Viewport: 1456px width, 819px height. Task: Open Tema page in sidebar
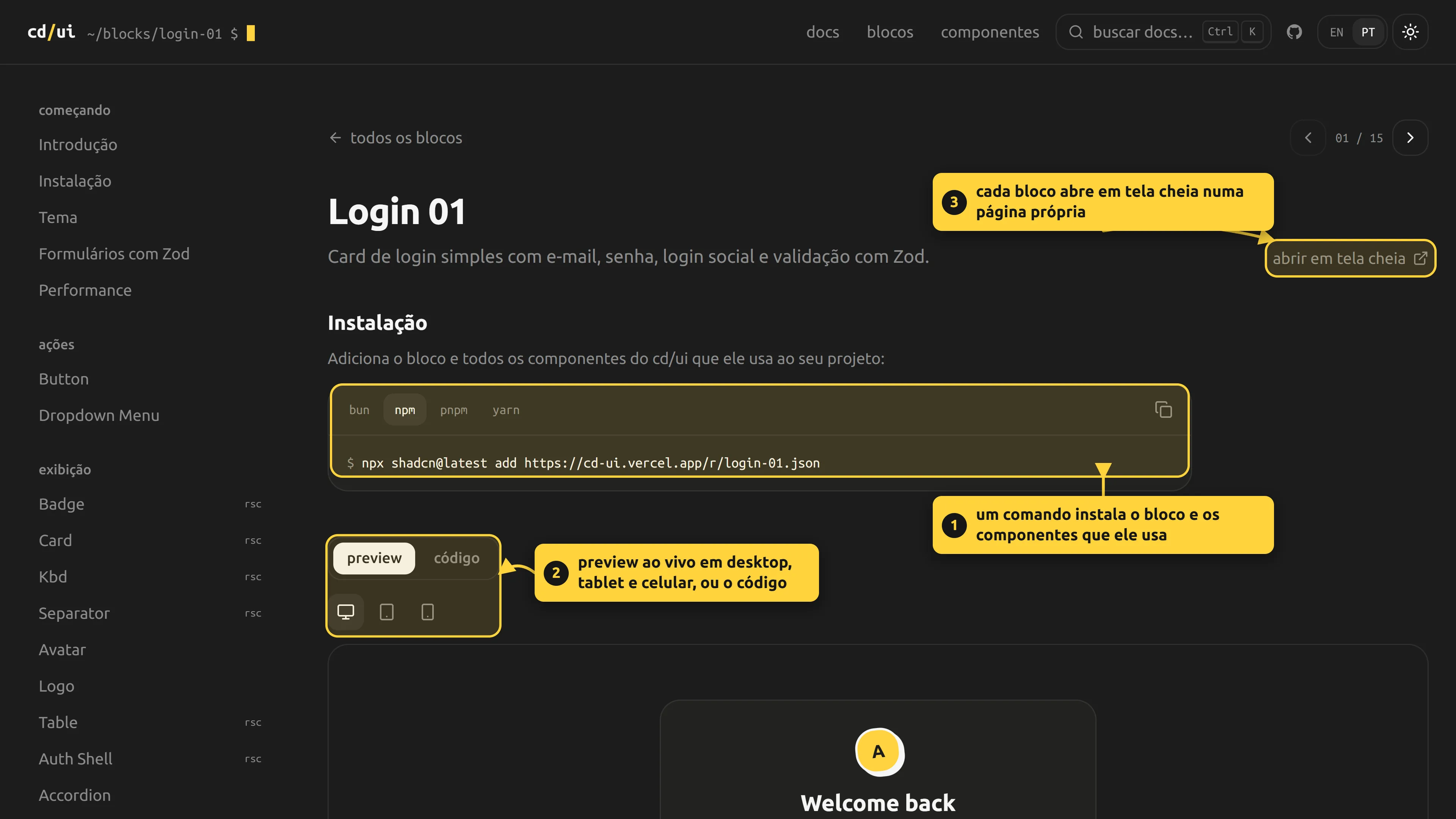click(58, 218)
